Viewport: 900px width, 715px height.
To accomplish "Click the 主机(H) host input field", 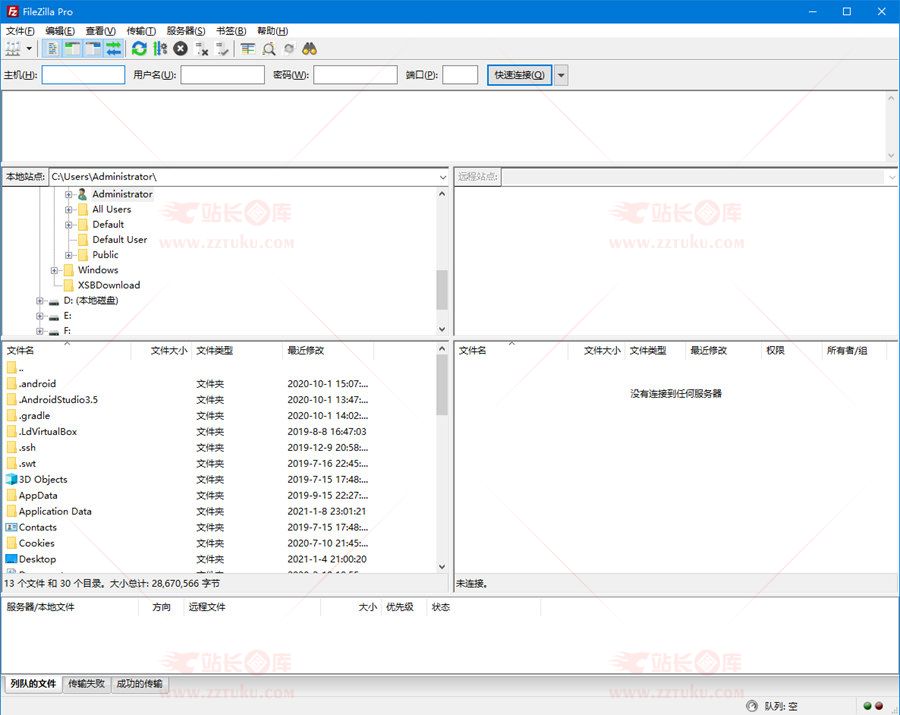I will pos(83,75).
